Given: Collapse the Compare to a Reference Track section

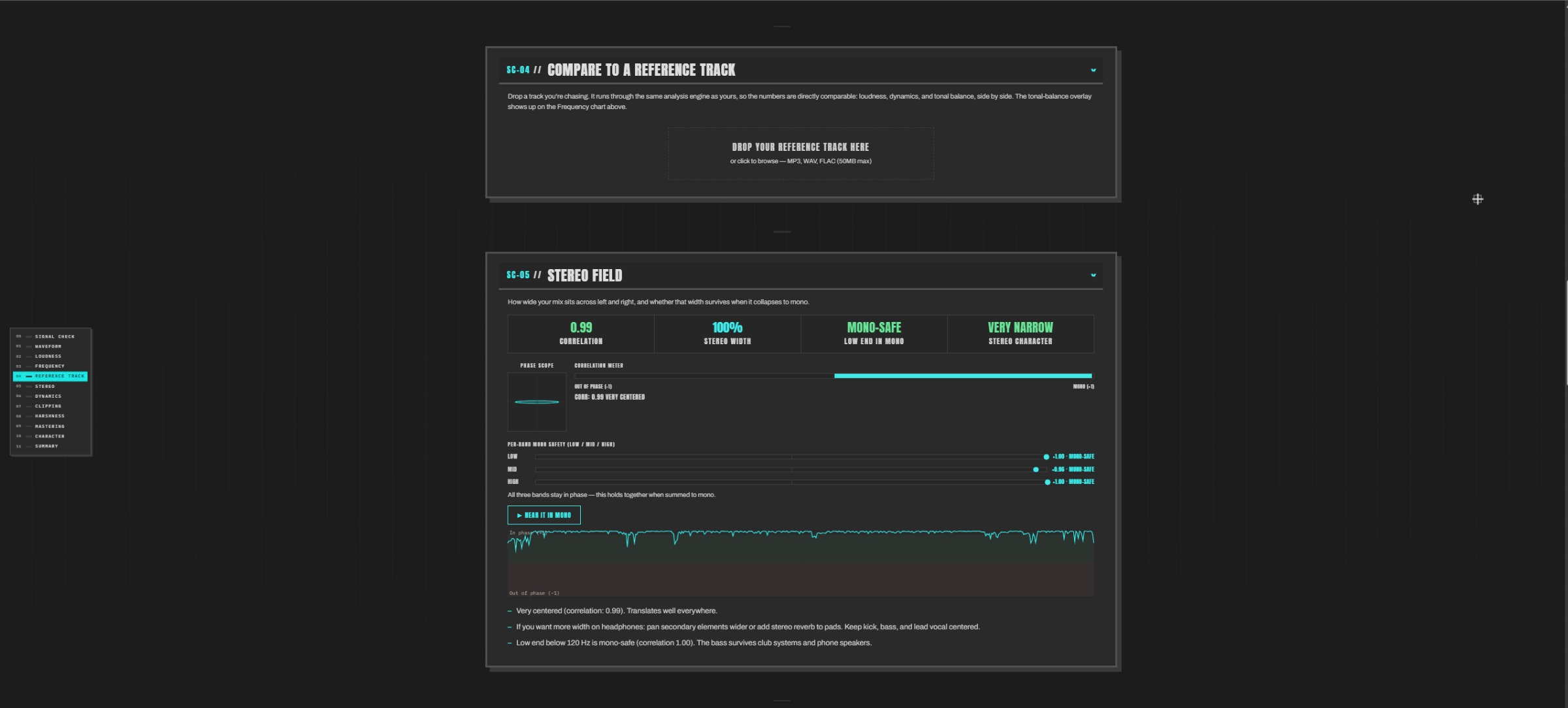Looking at the screenshot, I should click(1093, 70).
